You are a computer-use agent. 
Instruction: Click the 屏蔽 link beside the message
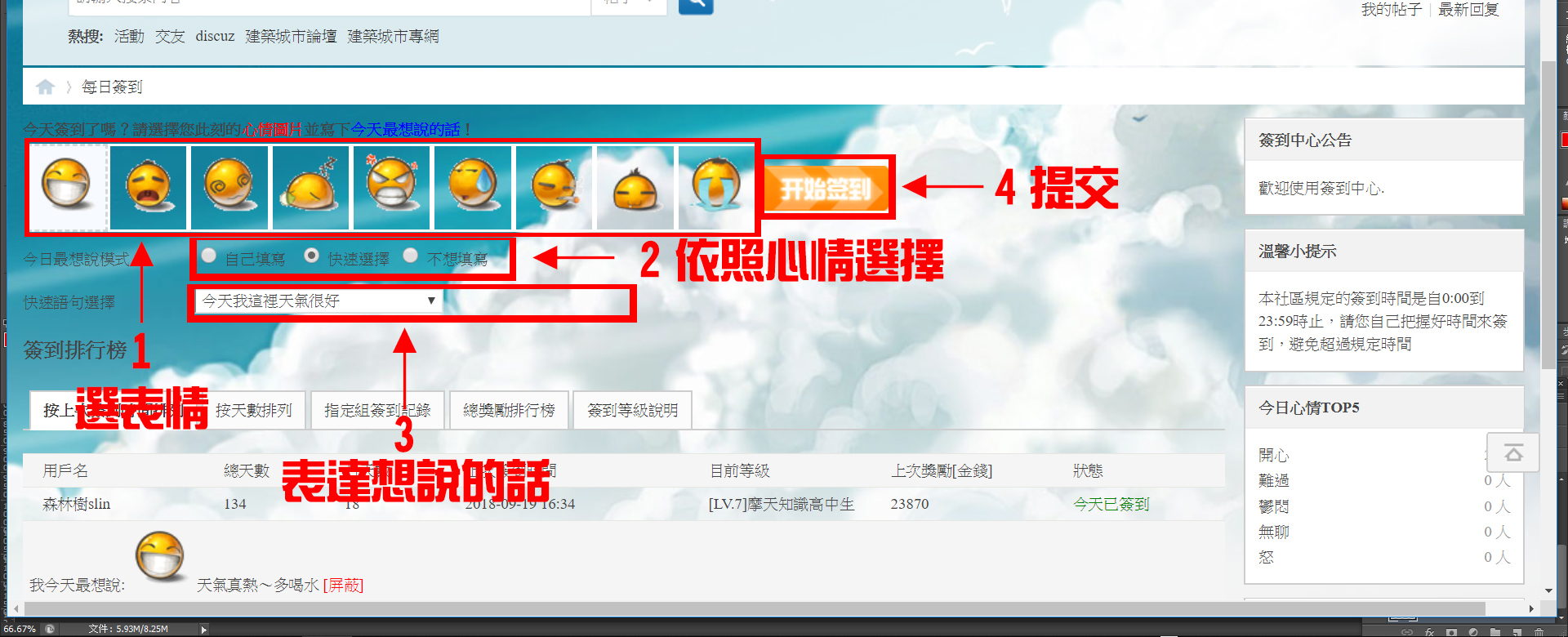click(344, 586)
